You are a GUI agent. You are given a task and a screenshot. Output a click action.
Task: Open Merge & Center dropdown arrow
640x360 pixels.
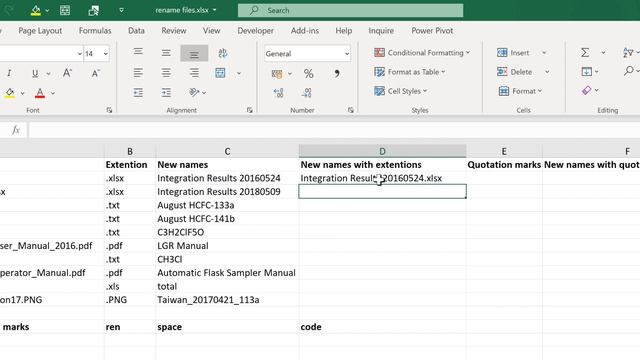click(x=239, y=73)
